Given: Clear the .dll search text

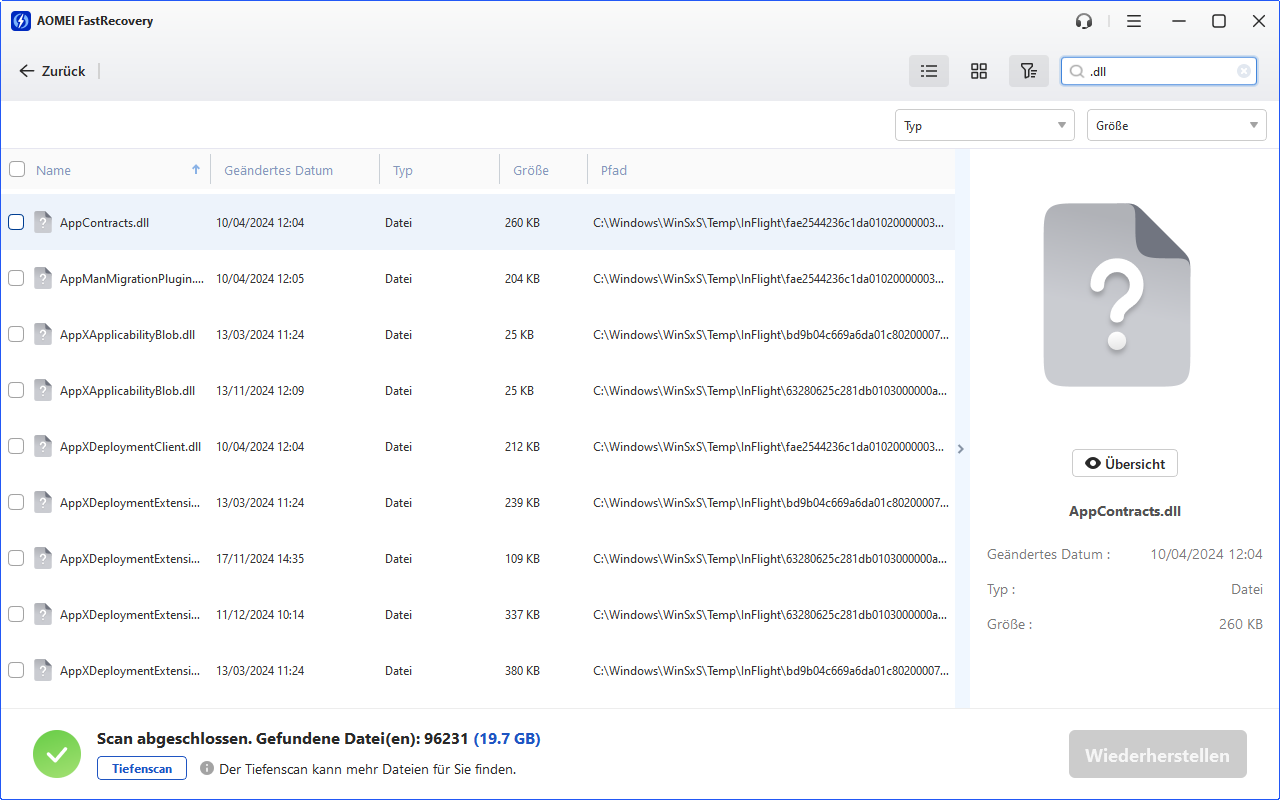Looking at the screenshot, I should (1243, 71).
